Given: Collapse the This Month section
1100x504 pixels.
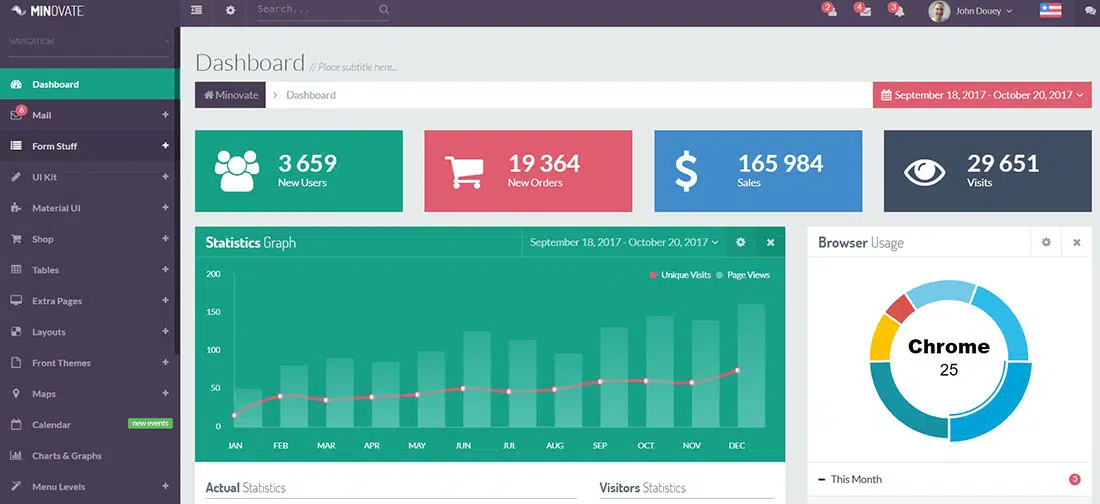Looking at the screenshot, I should pyautogui.click(x=822, y=480).
